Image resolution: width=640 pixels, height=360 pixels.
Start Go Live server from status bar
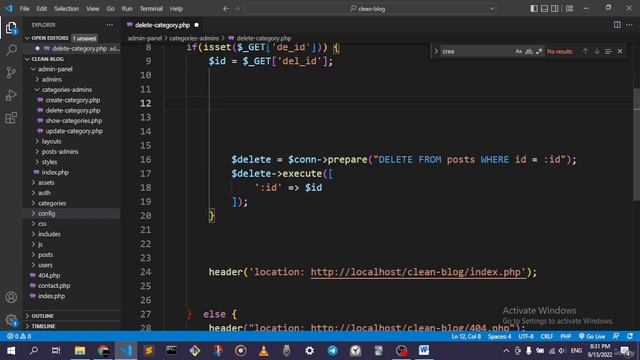[x=592, y=337]
